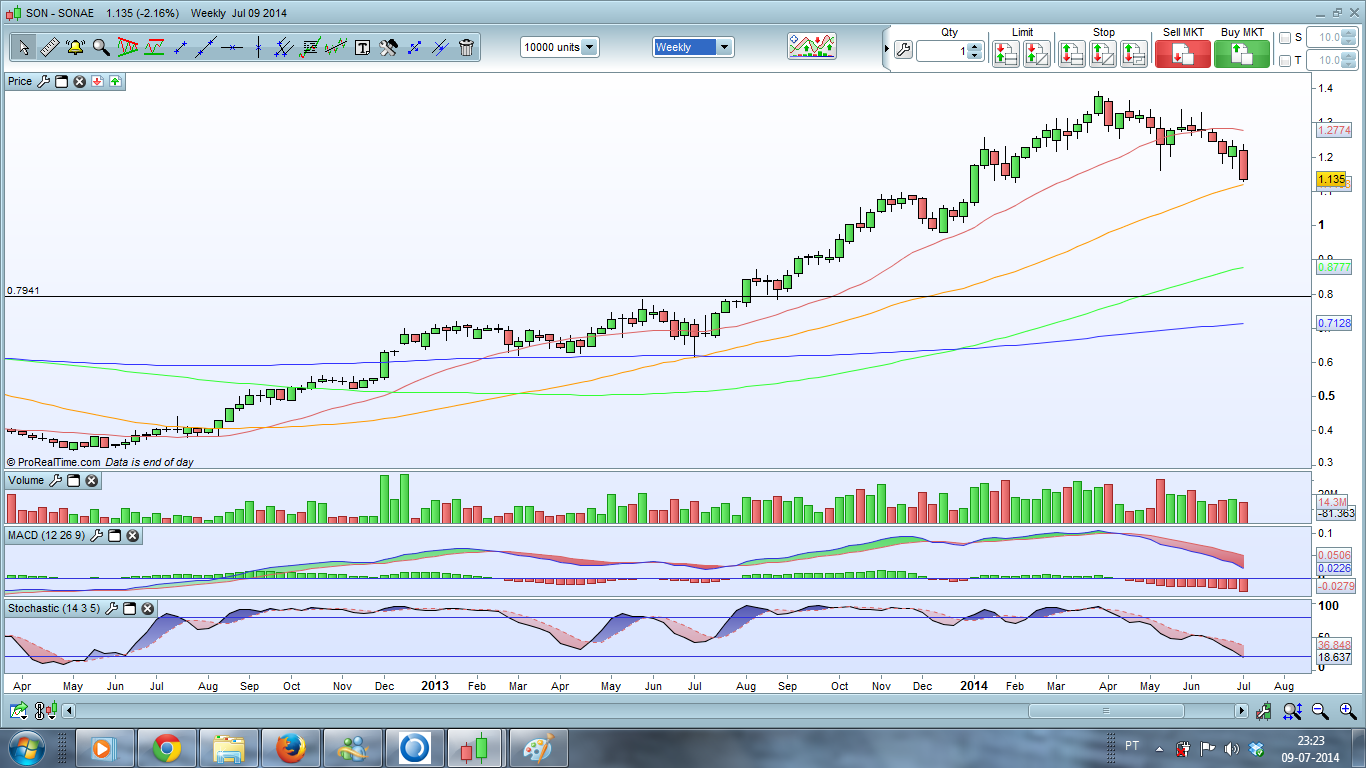Screen dimensions: 1366x768
Task: Collapse the order panel with arrow expander
Action: pos(886,49)
